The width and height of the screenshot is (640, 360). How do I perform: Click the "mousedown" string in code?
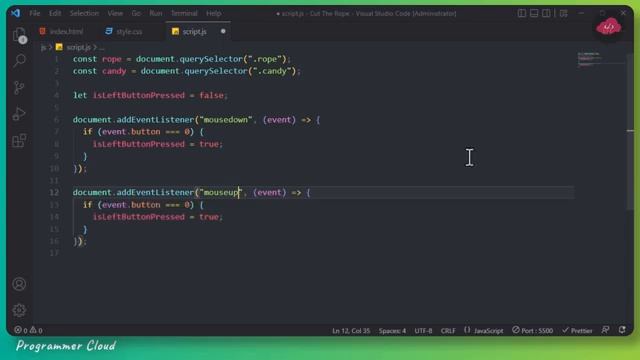tap(226, 120)
